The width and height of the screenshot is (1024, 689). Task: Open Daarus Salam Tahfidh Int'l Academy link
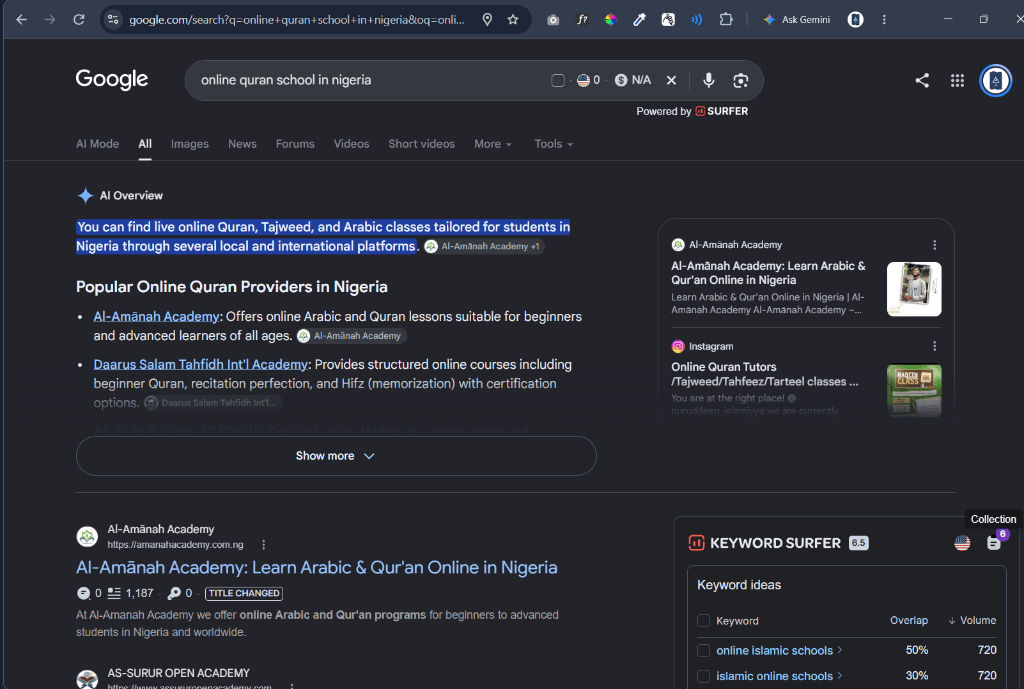[200, 364]
